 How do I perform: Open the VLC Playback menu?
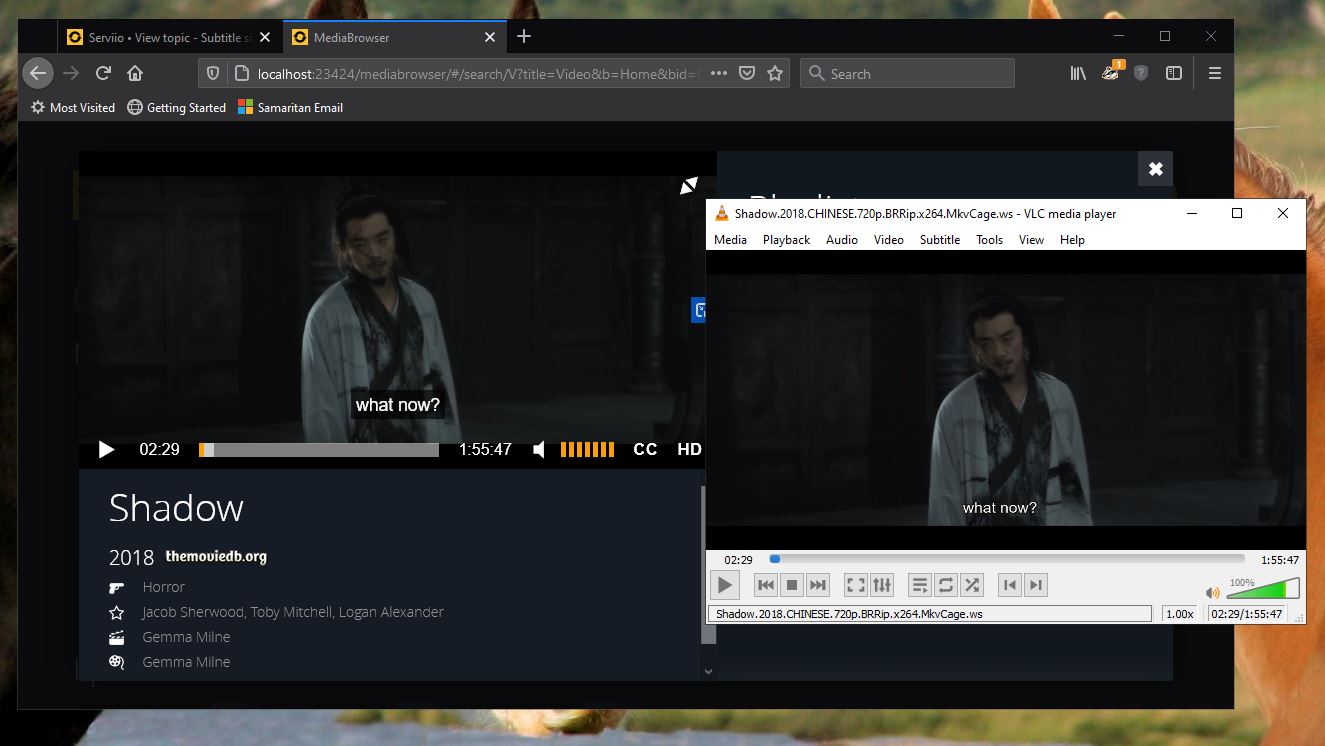tap(786, 240)
